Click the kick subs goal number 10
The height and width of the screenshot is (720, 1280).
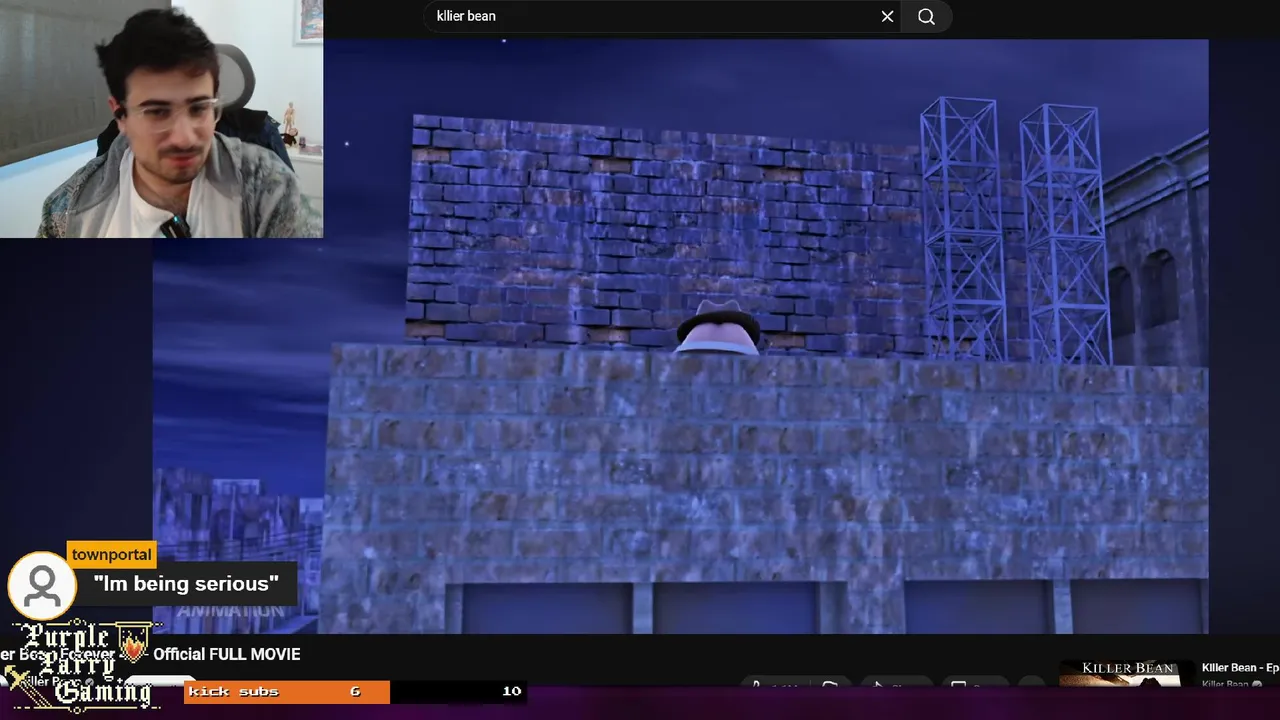[511, 691]
